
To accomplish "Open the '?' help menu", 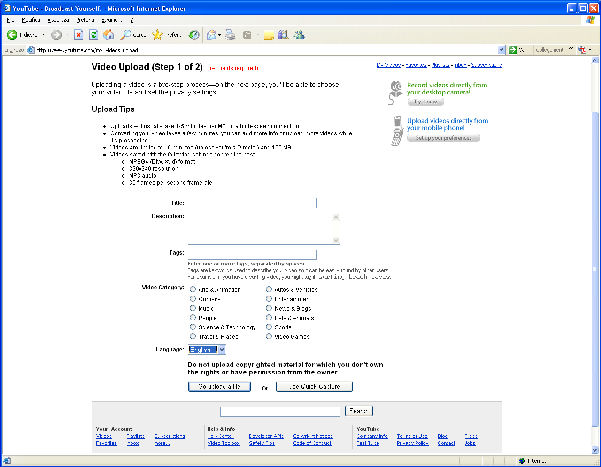I will (132, 20).
